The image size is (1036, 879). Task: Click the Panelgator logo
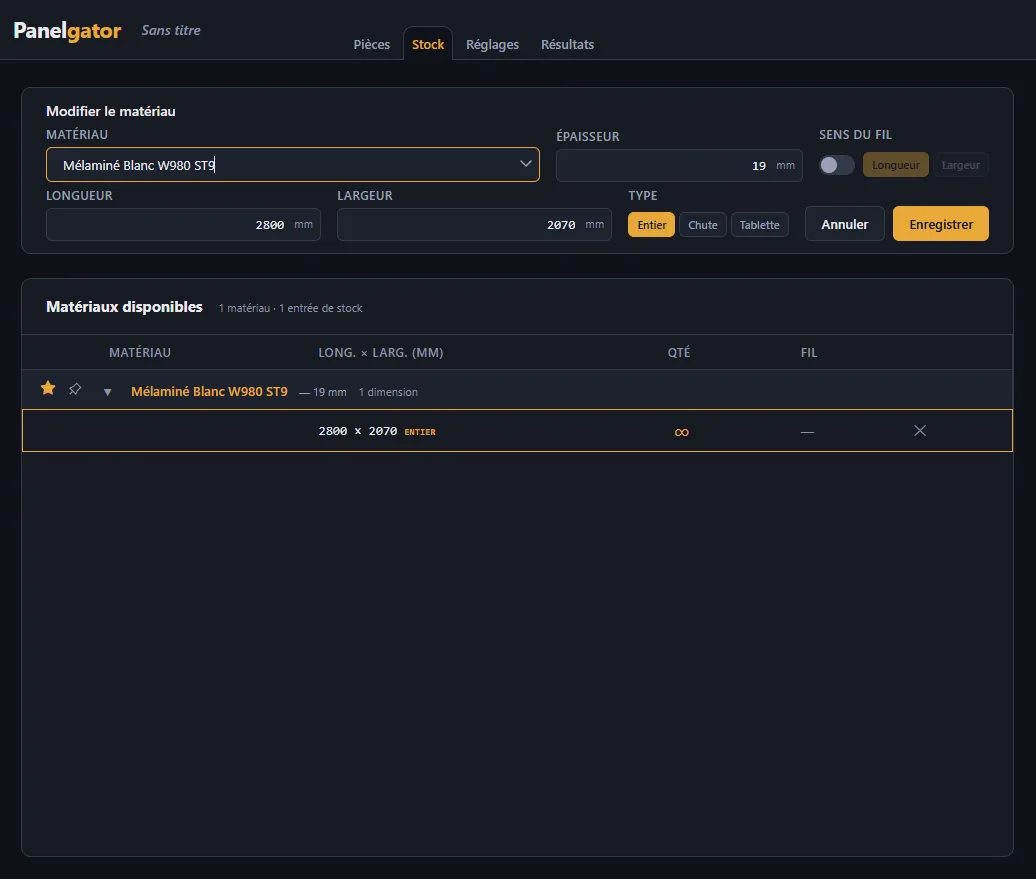click(x=67, y=30)
